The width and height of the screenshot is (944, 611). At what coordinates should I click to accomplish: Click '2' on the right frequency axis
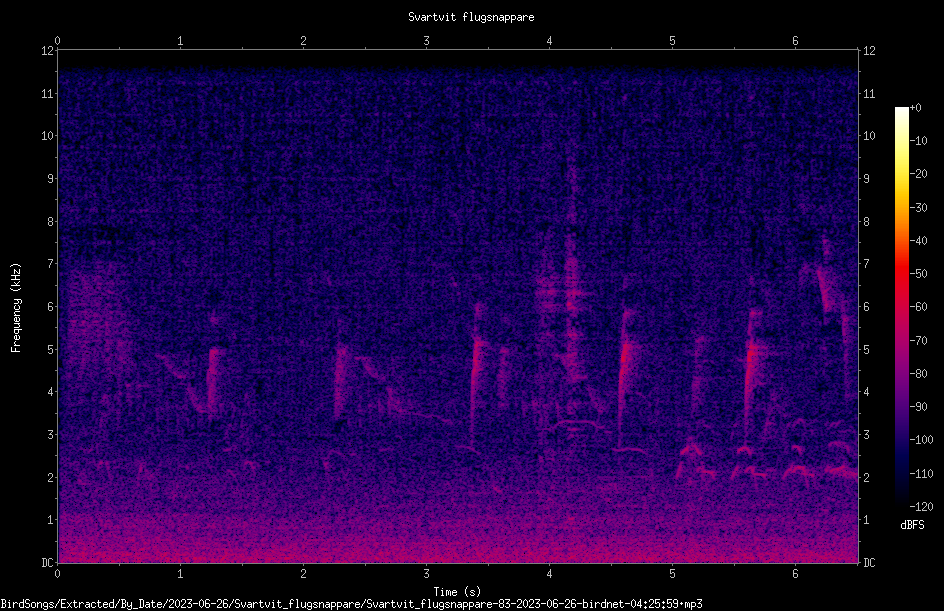[x=866, y=477]
